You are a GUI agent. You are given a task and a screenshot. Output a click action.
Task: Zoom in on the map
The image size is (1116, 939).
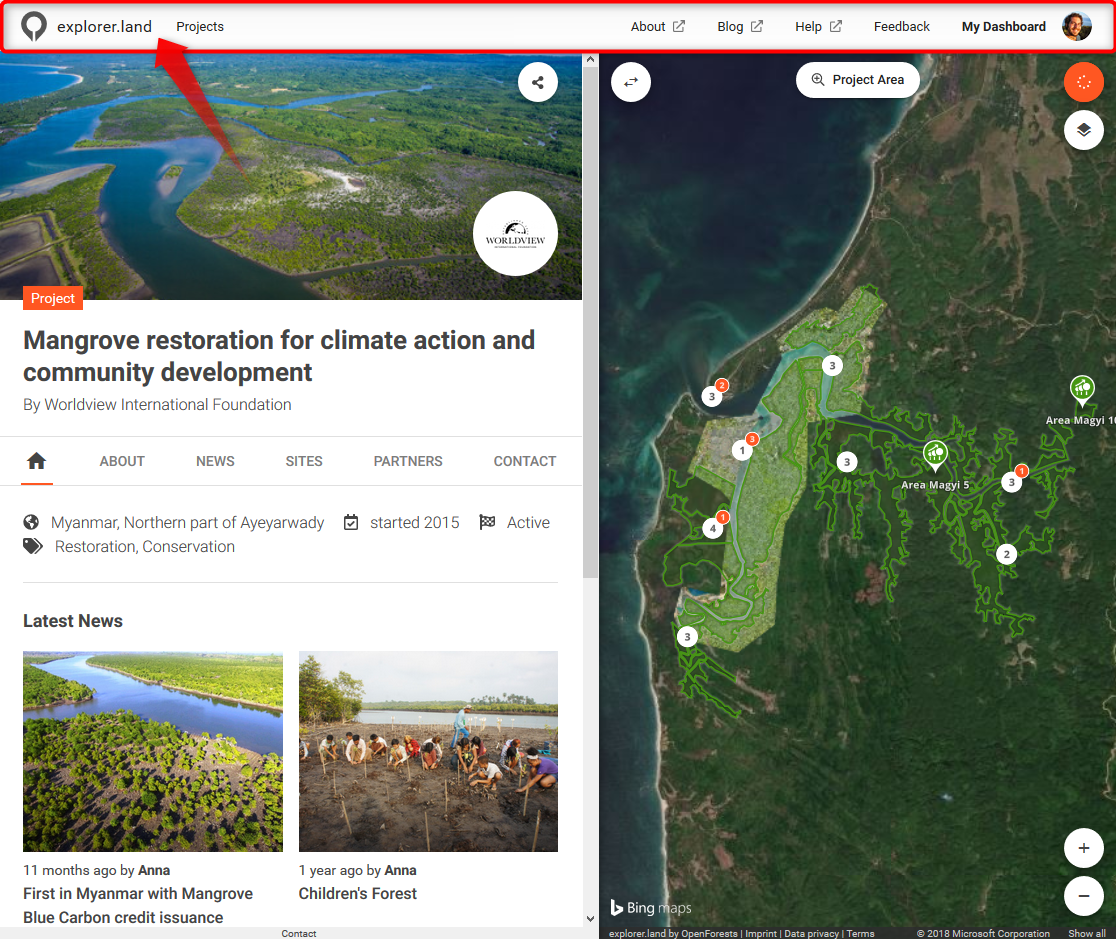point(1083,849)
